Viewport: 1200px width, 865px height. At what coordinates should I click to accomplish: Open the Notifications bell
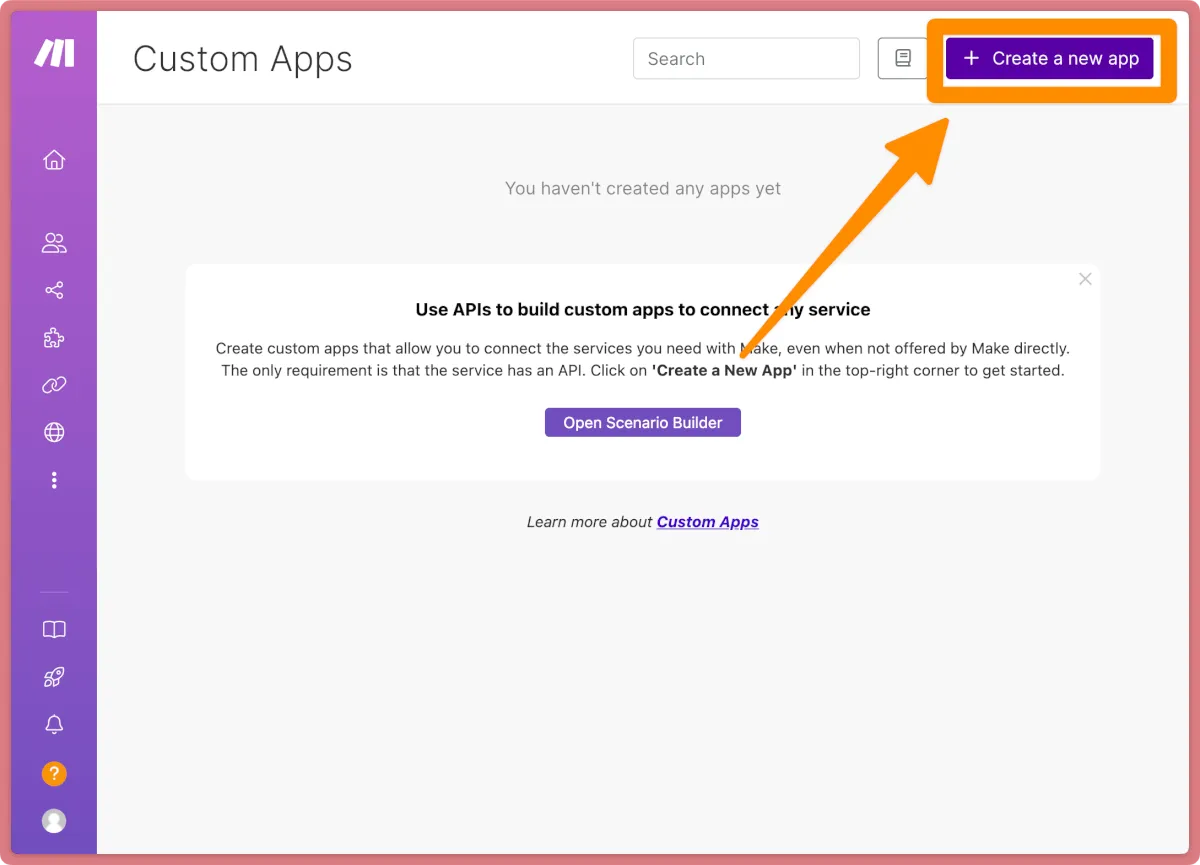coord(54,726)
